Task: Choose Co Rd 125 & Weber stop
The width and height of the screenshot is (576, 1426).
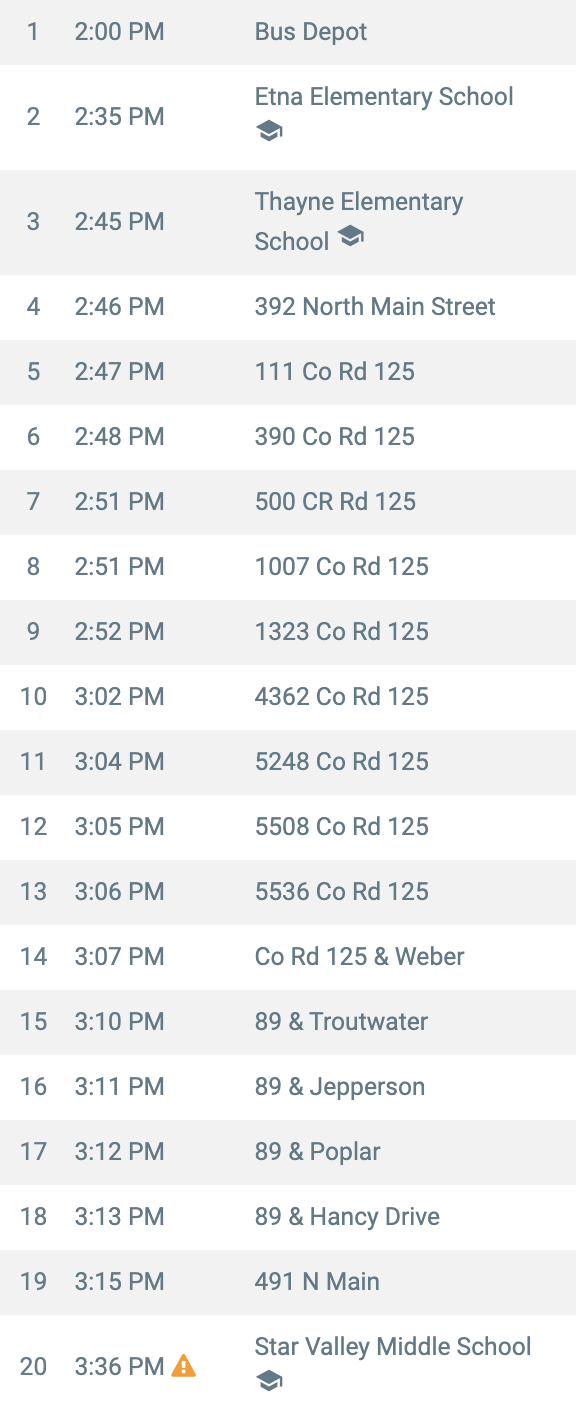Action: point(288,957)
